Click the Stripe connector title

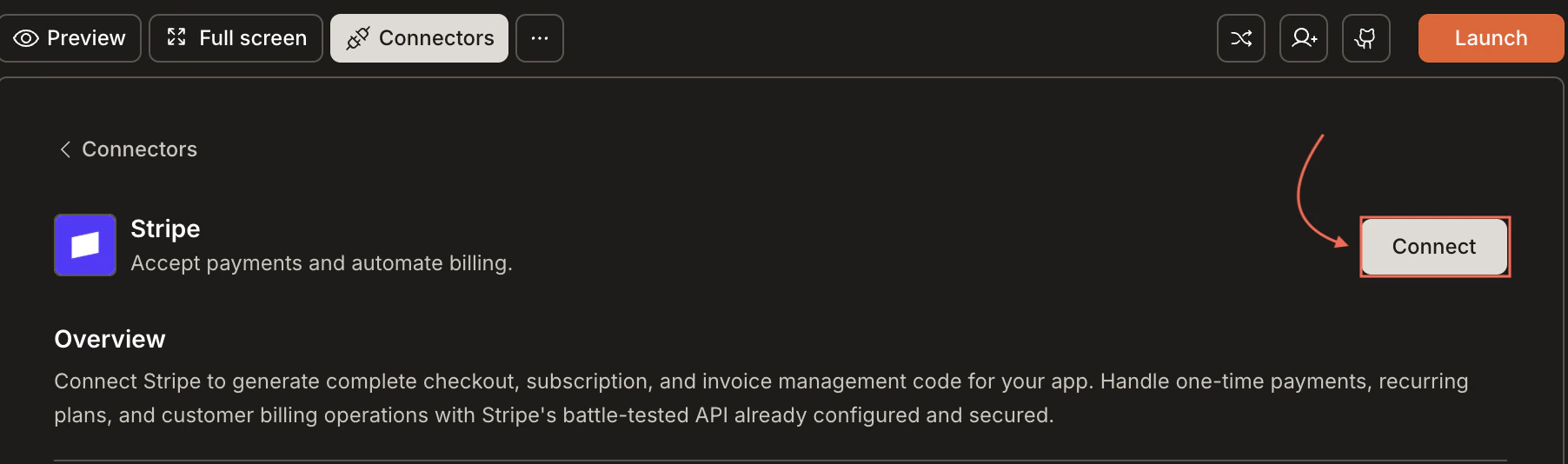click(x=165, y=229)
